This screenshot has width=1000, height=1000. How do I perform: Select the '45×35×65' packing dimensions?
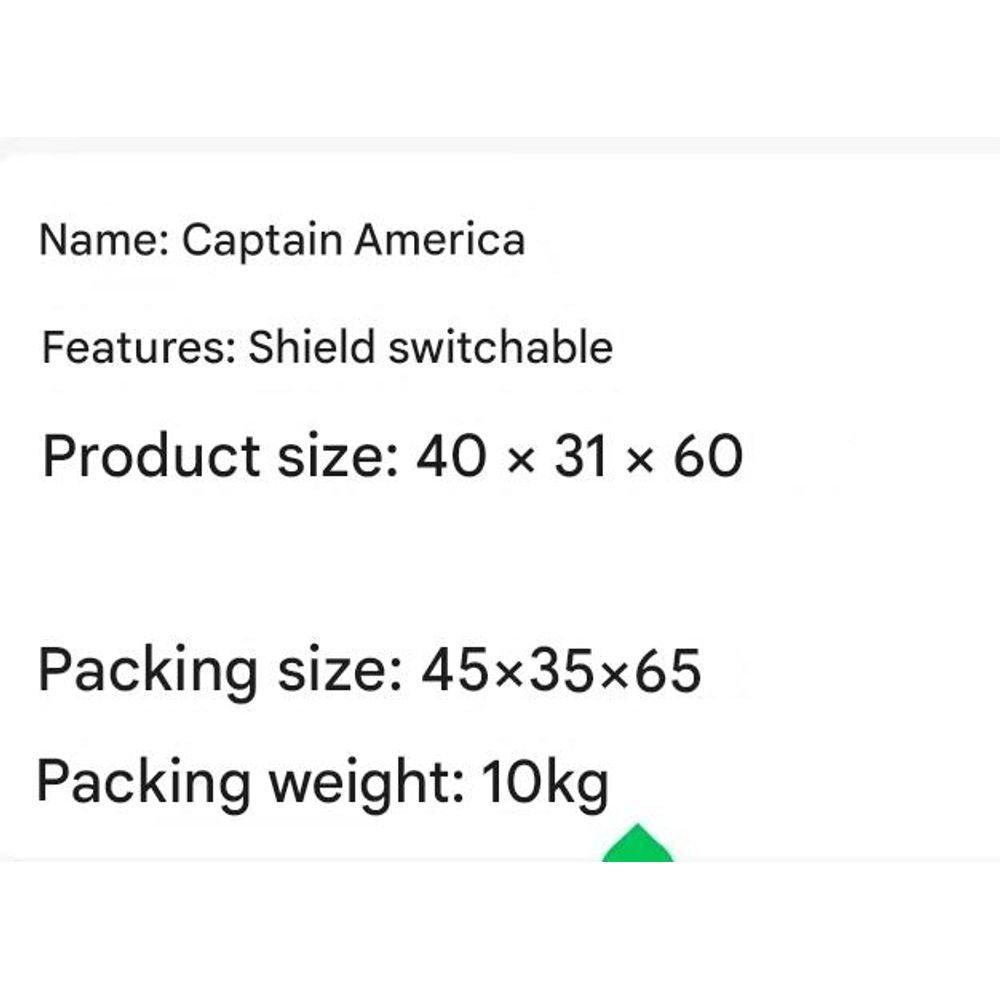tap(561, 670)
